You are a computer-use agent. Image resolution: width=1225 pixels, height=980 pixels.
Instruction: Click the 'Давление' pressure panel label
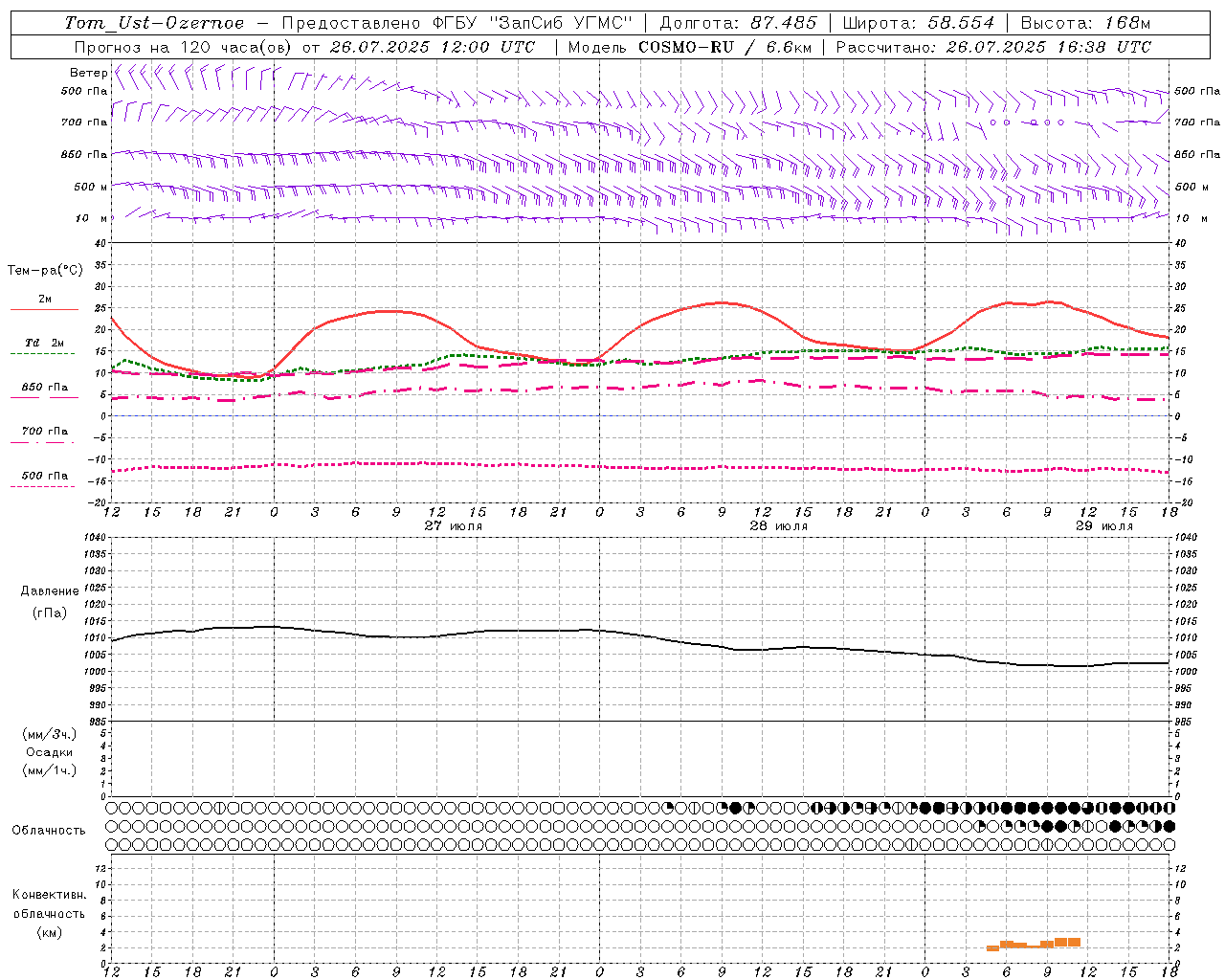pos(50,591)
